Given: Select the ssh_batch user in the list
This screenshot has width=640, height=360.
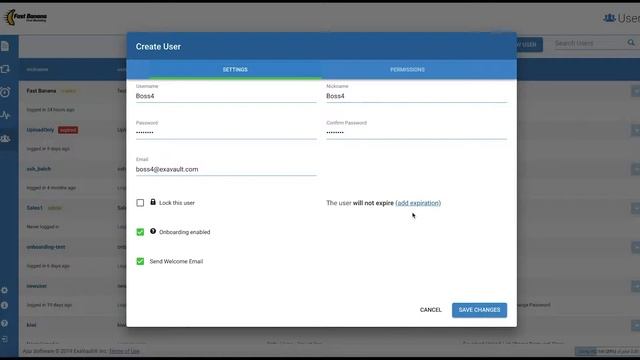Looking at the screenshot, I should tap(39, 169).
